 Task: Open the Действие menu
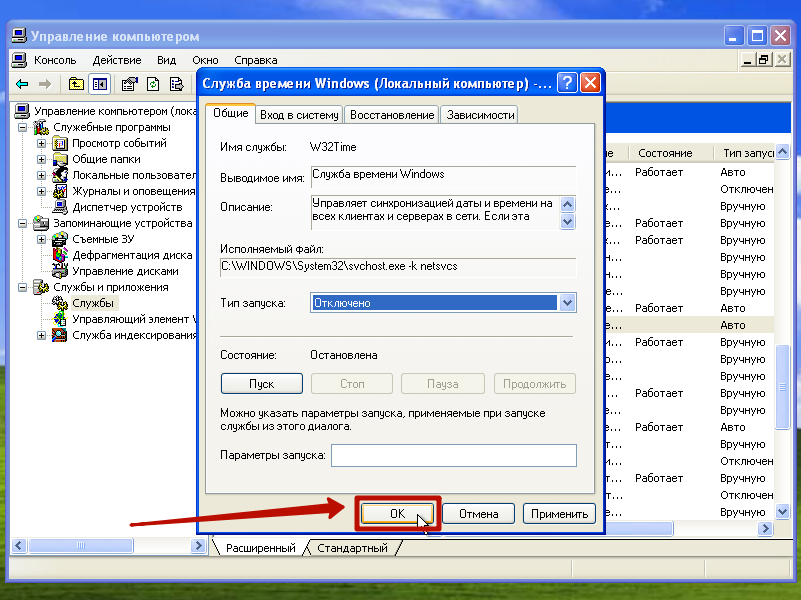[x=116, y=60]
